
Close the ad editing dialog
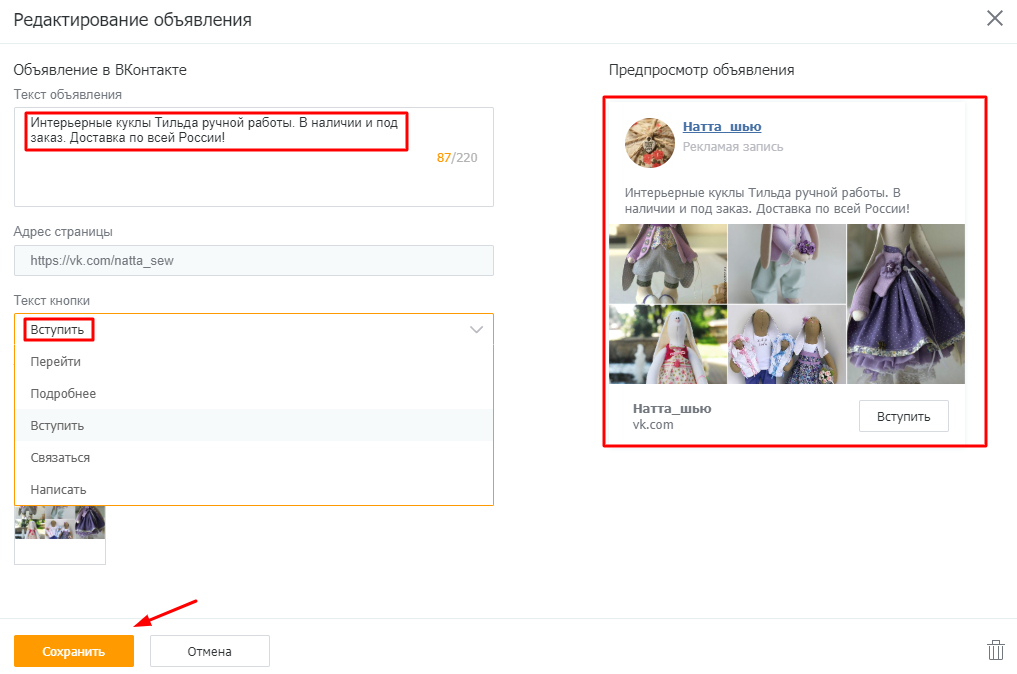[x=994, y=18]
